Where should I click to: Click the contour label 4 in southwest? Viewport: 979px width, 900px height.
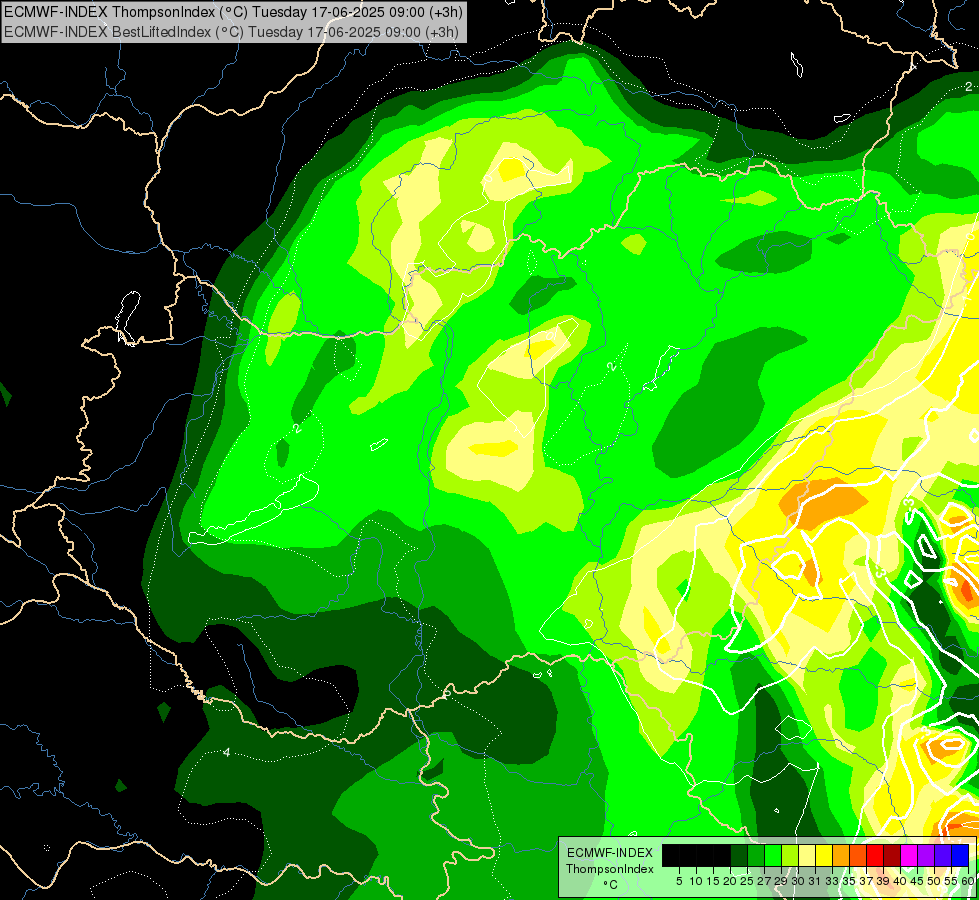pos(227,753)
